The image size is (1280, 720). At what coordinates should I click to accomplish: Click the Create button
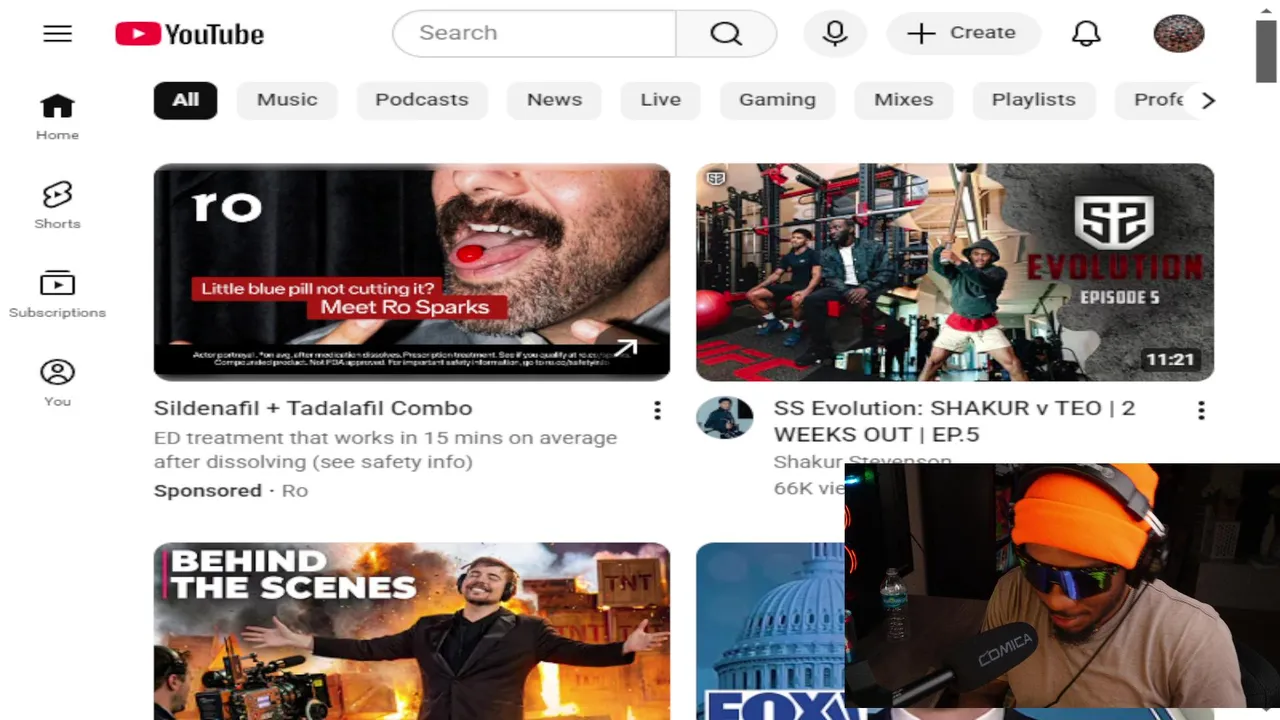pos(963,33)
